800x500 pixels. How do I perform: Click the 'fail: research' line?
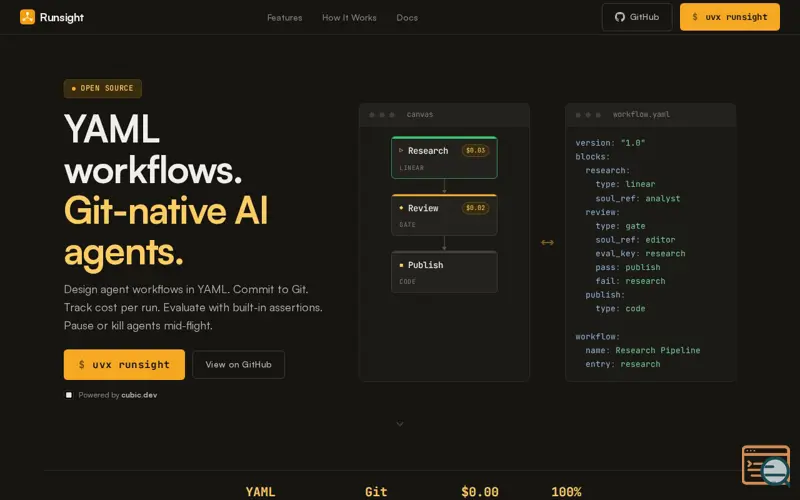click(631, 281)
